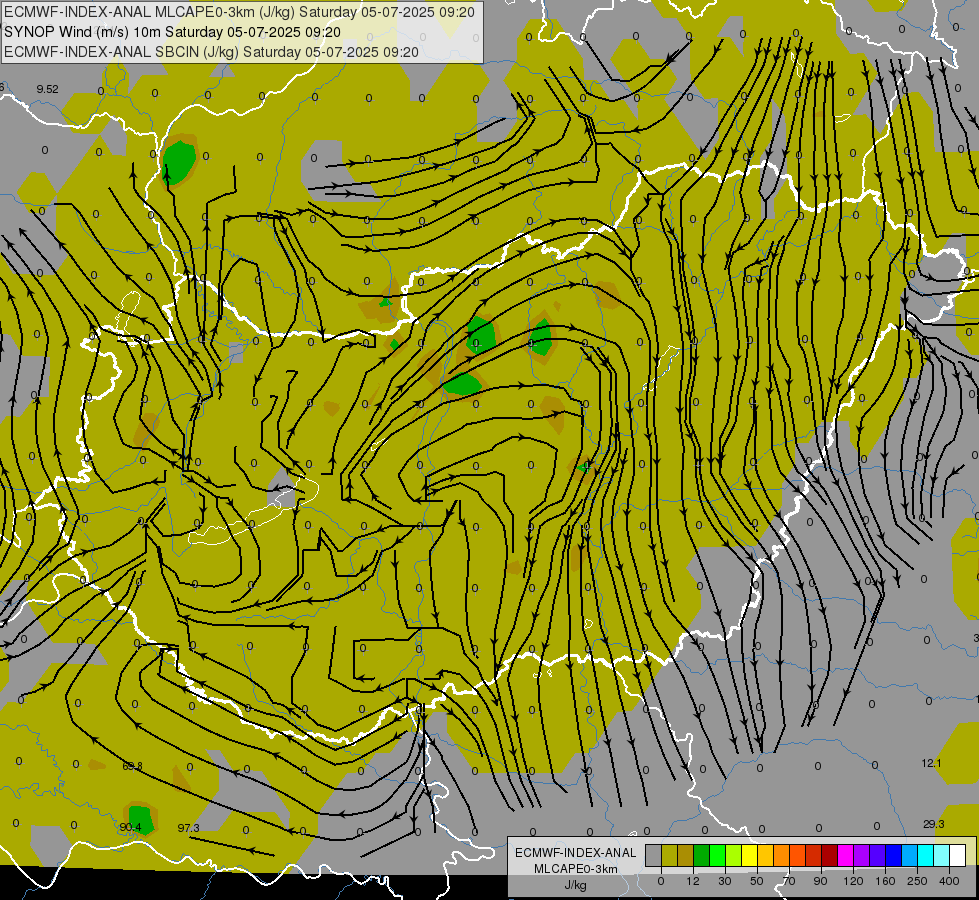This screenshot has height=900, width=979.
Task: Select the gray swatch in the legend
Action: pos(654,855)
